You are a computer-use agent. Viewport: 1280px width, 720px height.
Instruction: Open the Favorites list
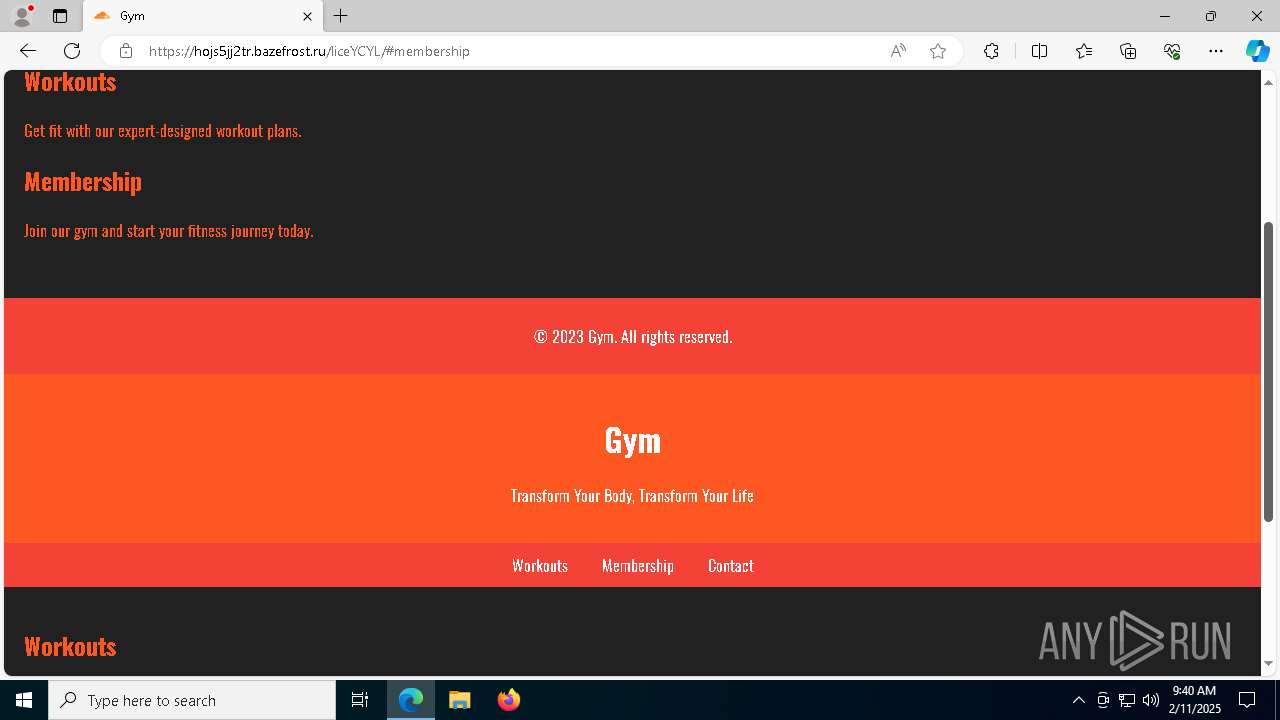pos(1084,51)
